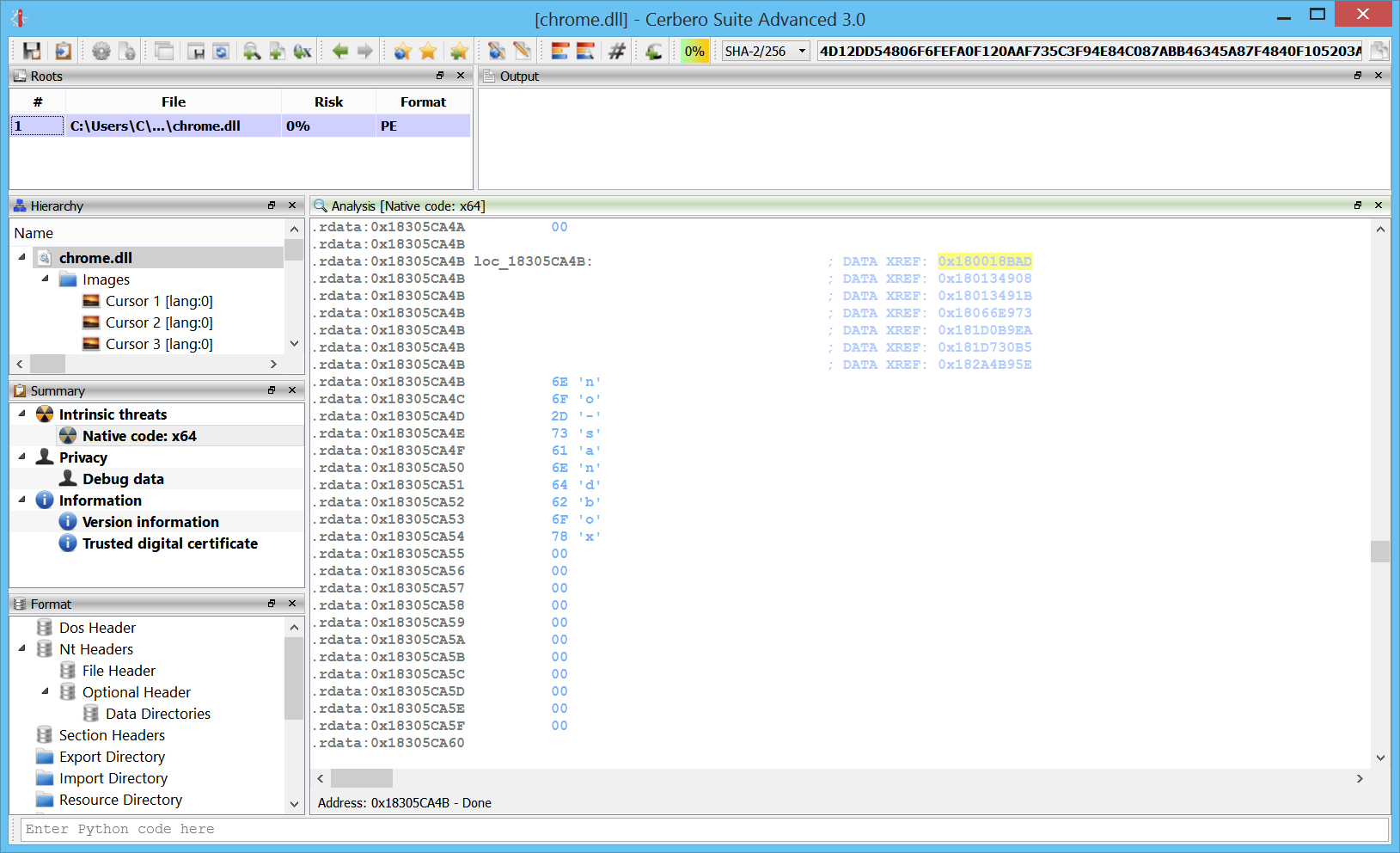The height and width of the screenshot is (853, 1400).
Task: Collapse the Optional Header node
Action: pos(45,691)
